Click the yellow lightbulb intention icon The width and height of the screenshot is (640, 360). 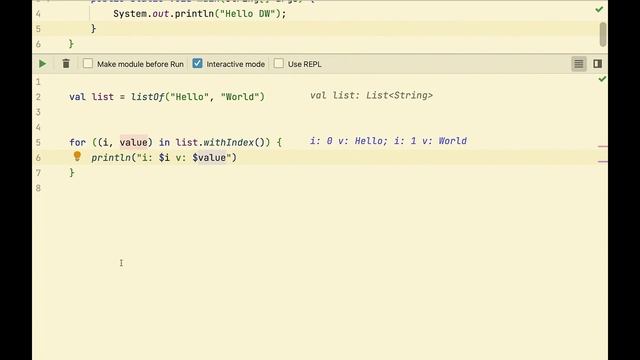click(x=77, y=156)
